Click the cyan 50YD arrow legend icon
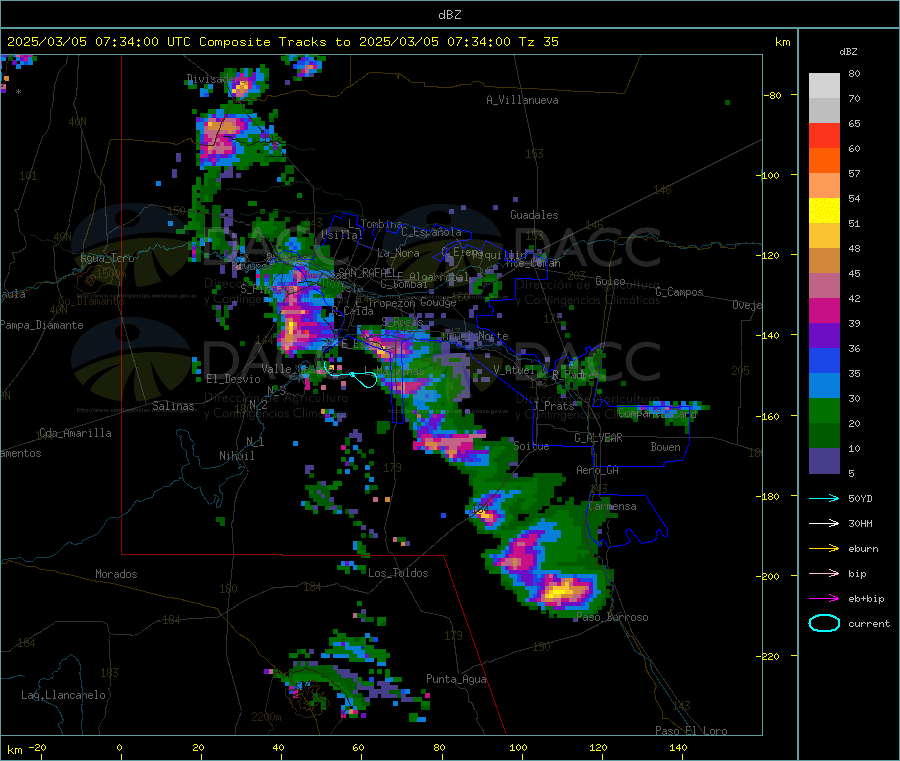This screenshot has height=761, width=900. 824,498
